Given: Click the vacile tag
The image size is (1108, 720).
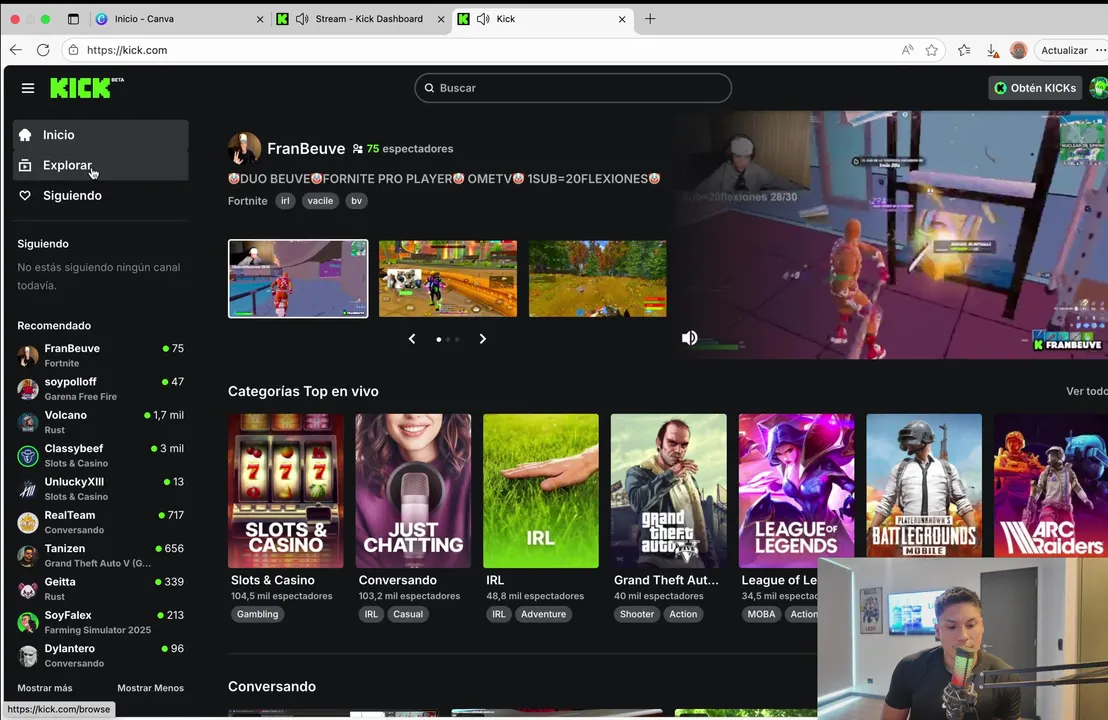Looking at the screenshot, I should (x=320, y=201).
